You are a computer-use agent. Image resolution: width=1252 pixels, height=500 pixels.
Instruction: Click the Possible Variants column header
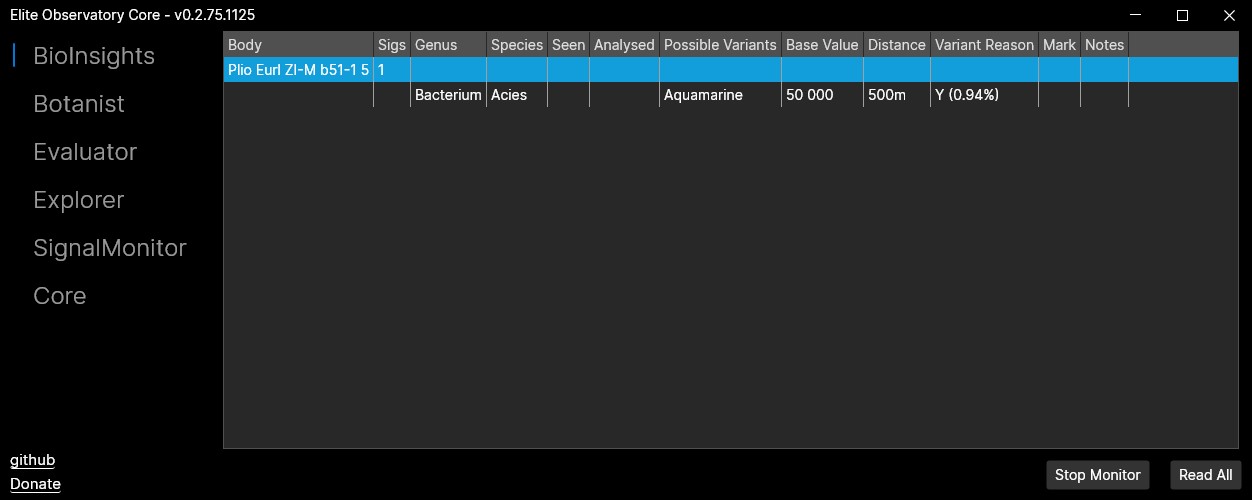720,44
